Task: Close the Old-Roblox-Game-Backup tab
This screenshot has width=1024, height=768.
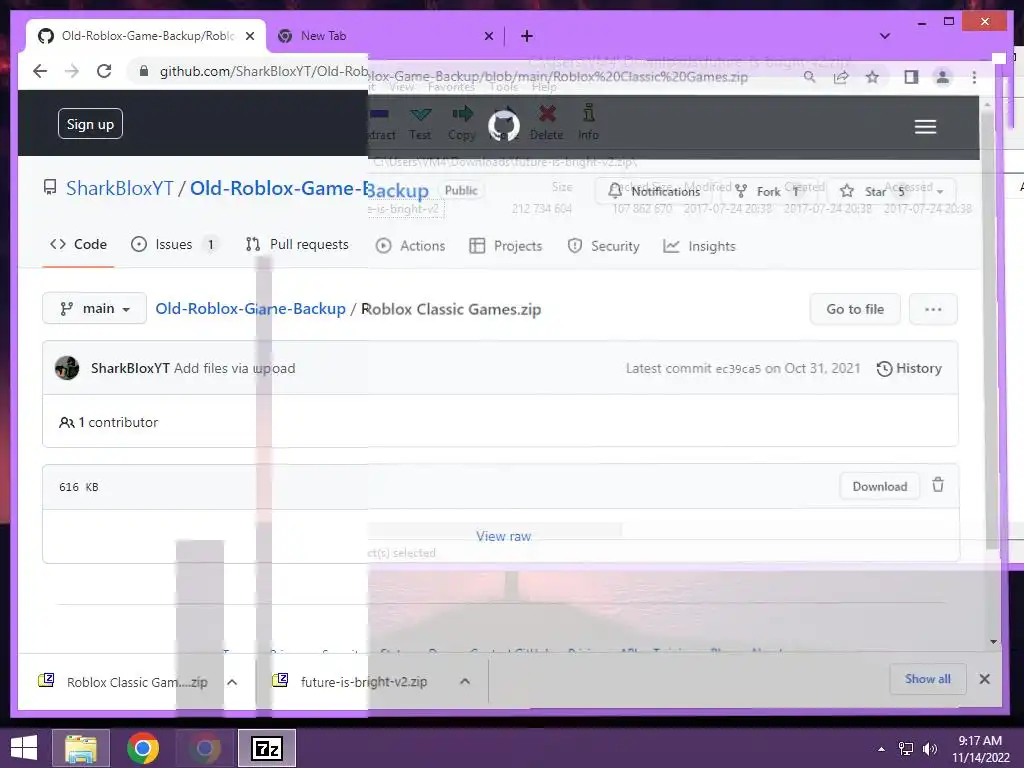Action: [x=249, y=36]
